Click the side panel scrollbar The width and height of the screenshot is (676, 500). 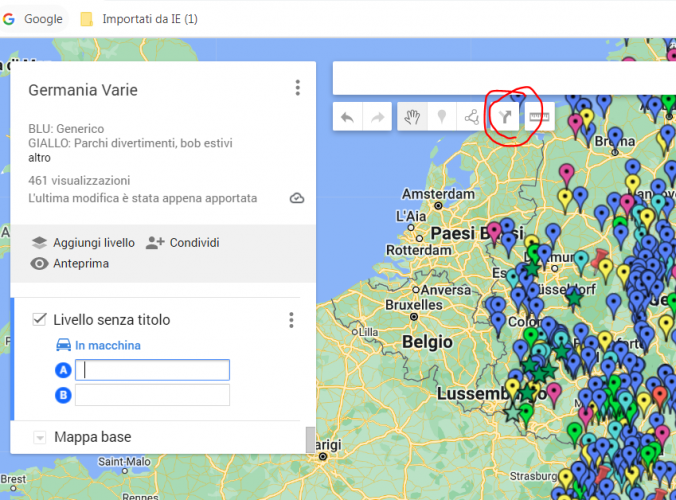[310, 439]
